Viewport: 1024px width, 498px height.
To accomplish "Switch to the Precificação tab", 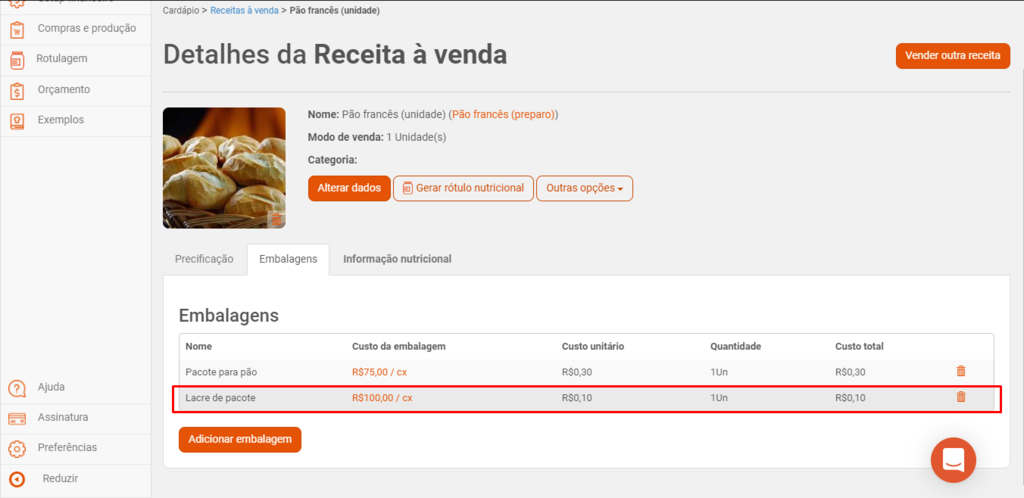I will pyautogui.click(x=204, y=259).
